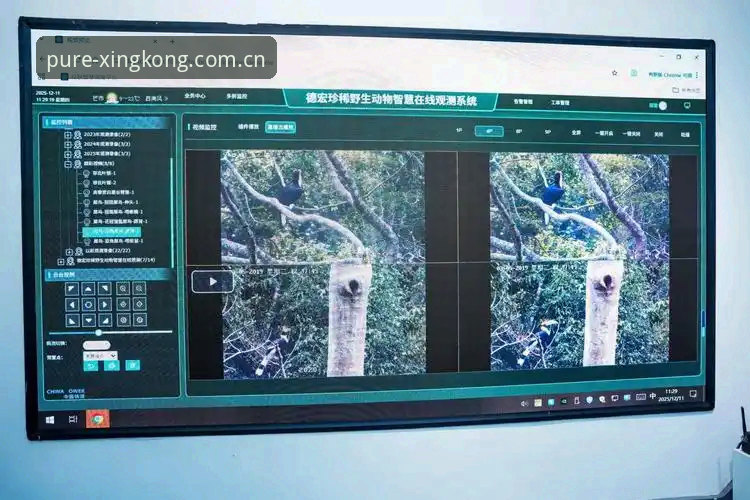The height and width of the screenshot is (500, 750).
Task: Click the Chinese input method tray indicator
Action: 653,396
